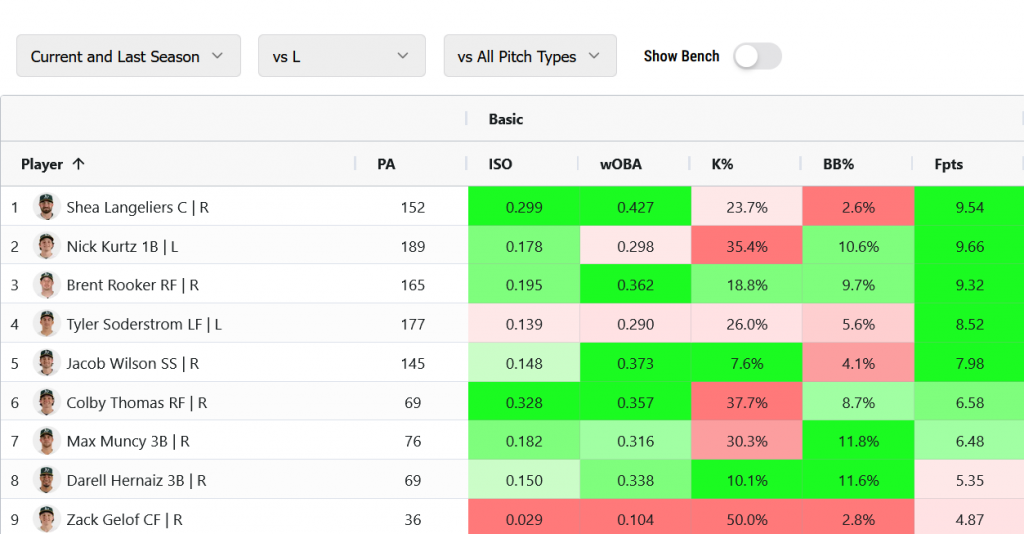
Task: Click the sort arrow beside Player header
Action: (x=79, y=164)
